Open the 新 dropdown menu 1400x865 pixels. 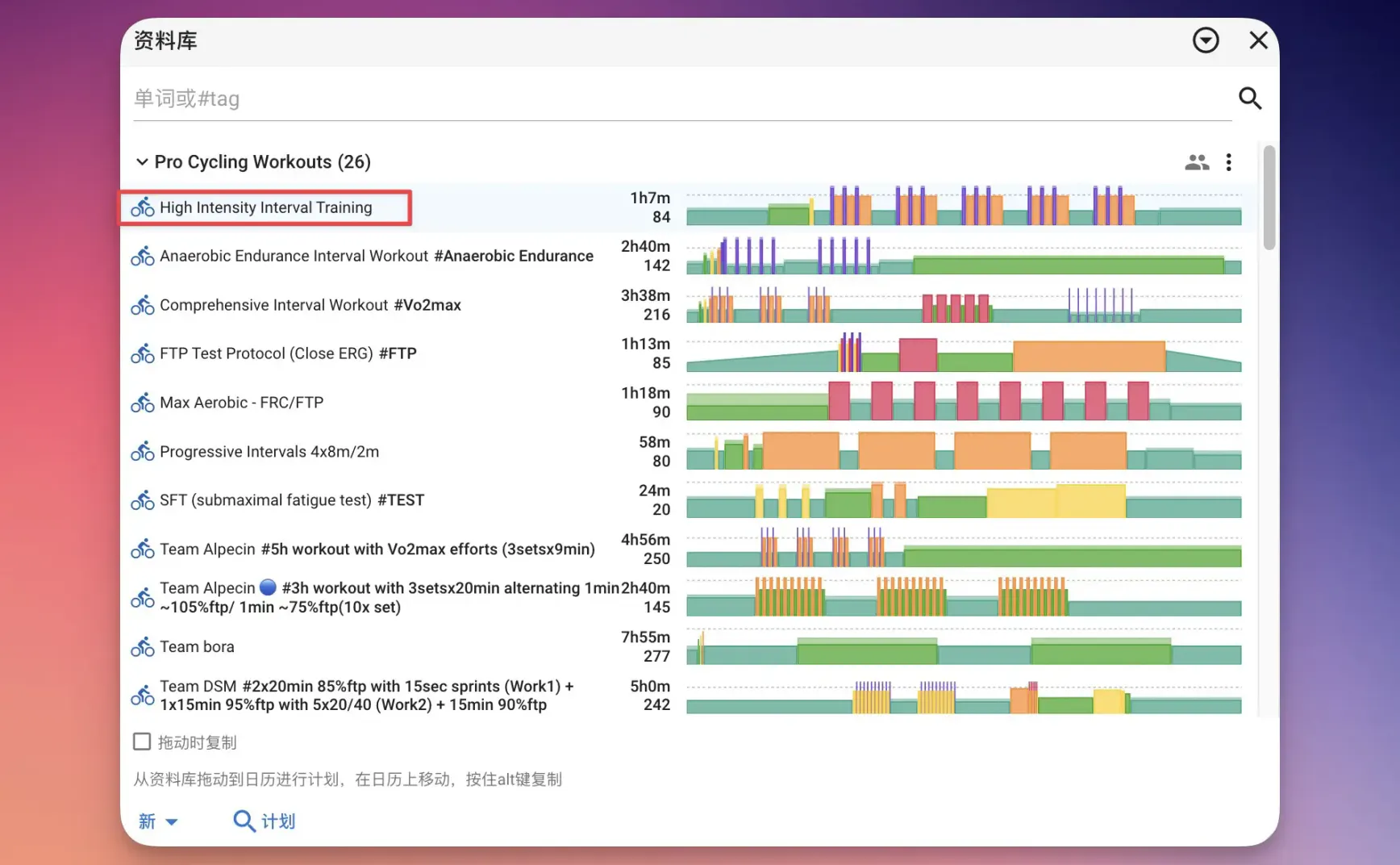[x=158, y=821]
